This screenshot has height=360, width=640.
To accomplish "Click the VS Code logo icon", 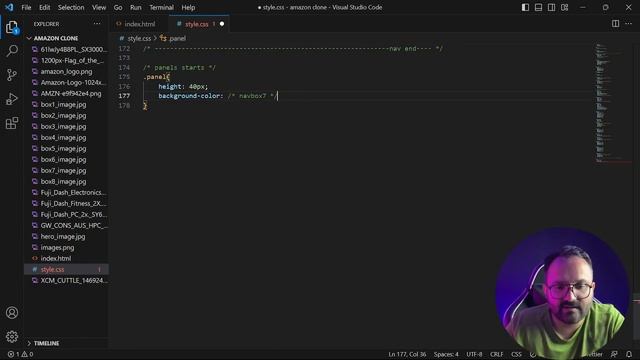I will point(9,7).
